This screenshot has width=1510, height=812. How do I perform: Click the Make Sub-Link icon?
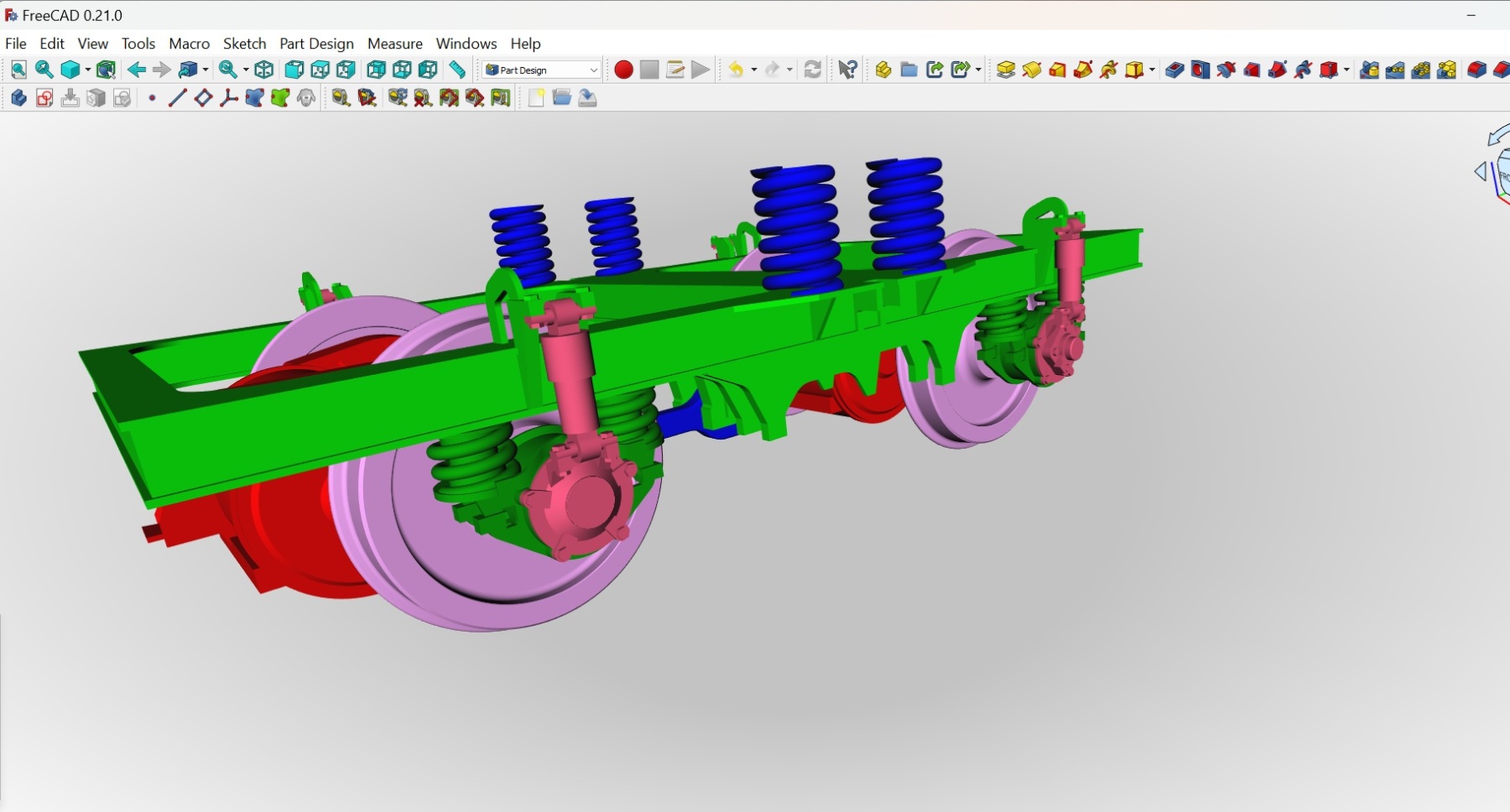(x=961, y=70)
